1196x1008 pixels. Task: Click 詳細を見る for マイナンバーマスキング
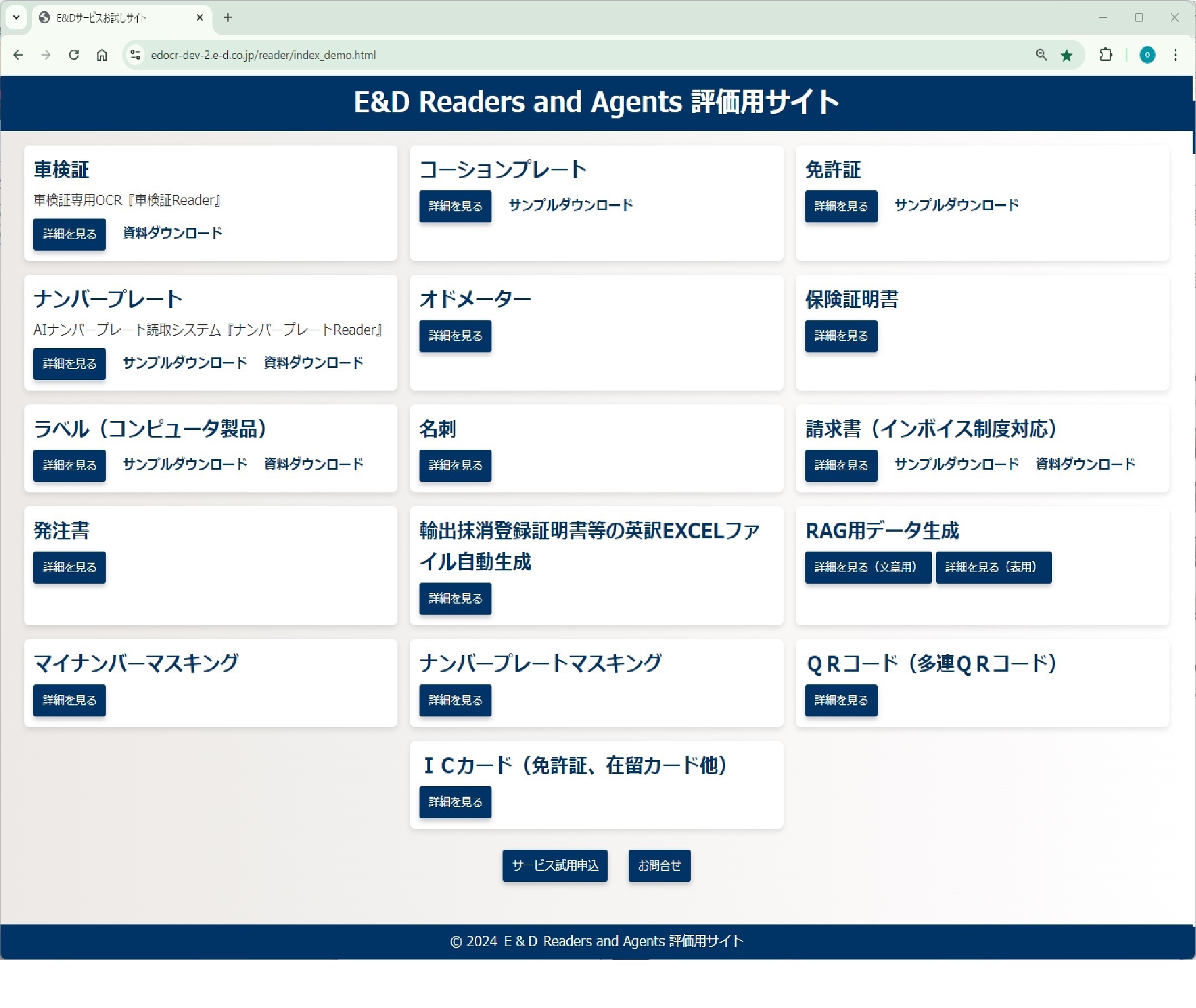pyautogui.click(x=68, y=700)
